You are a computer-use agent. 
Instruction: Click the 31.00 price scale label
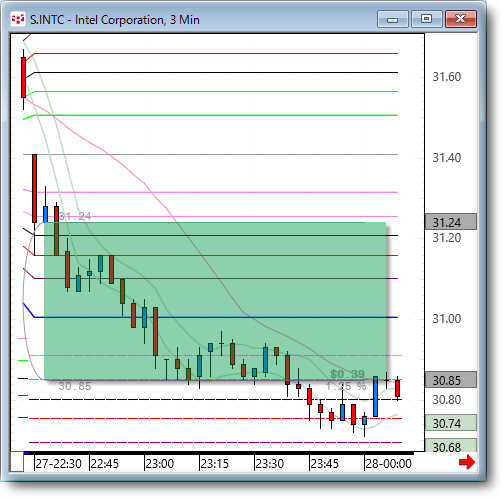(x=447, y=319)
